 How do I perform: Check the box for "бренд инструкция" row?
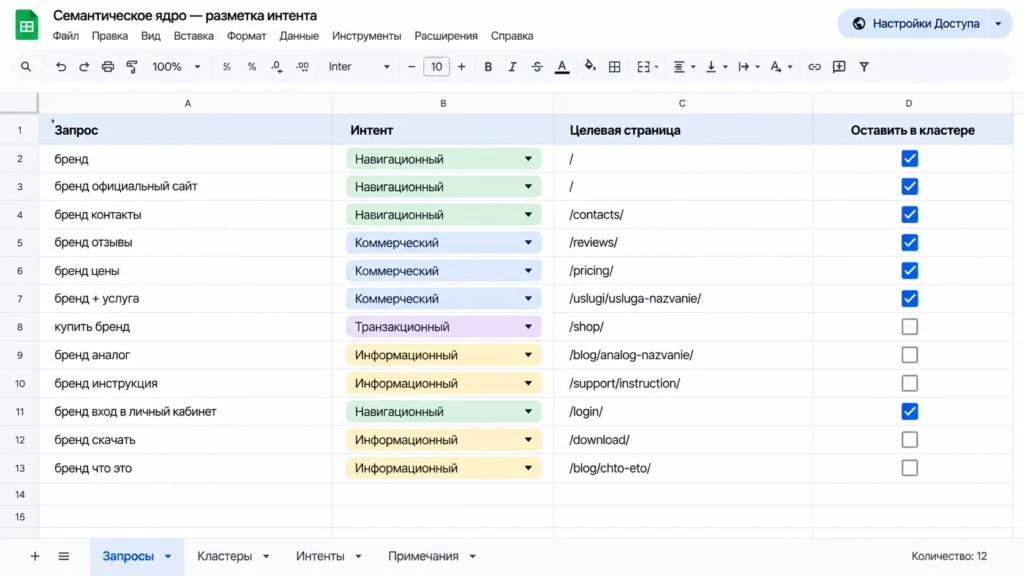pos(909,383)
